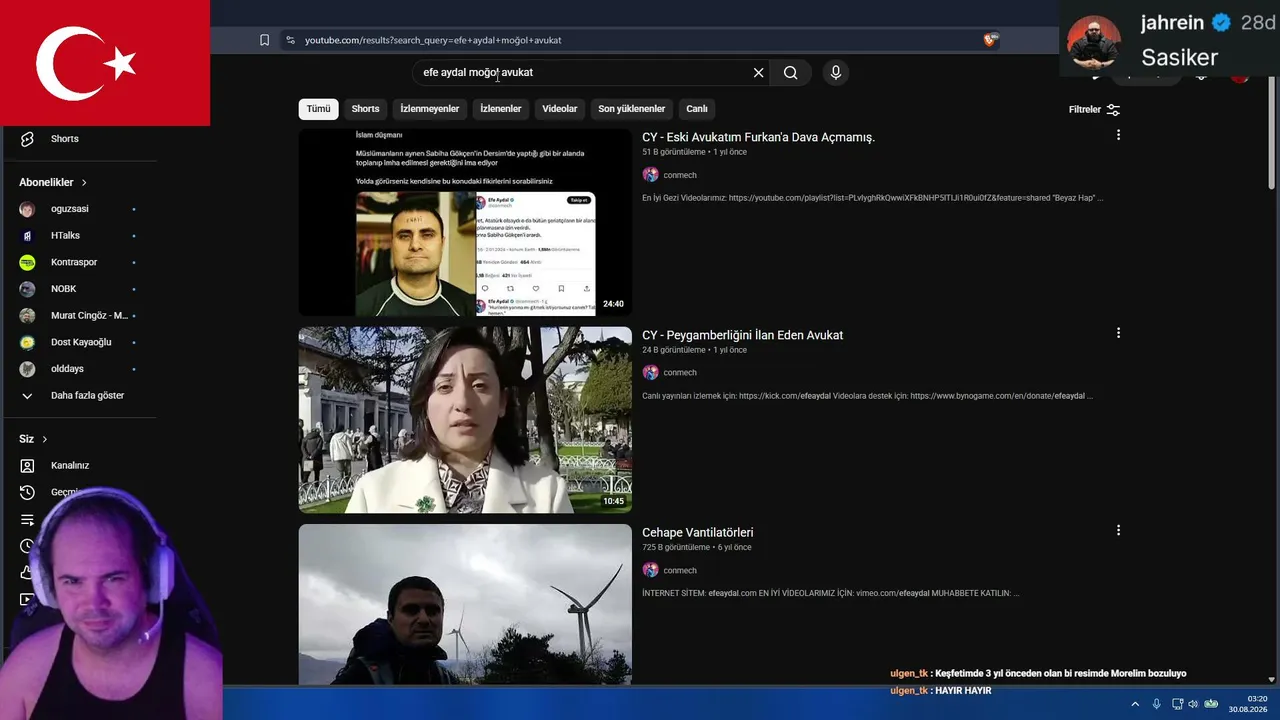
Task: Click the green tray icon beside volume
Action: [x=1211, y=704]
